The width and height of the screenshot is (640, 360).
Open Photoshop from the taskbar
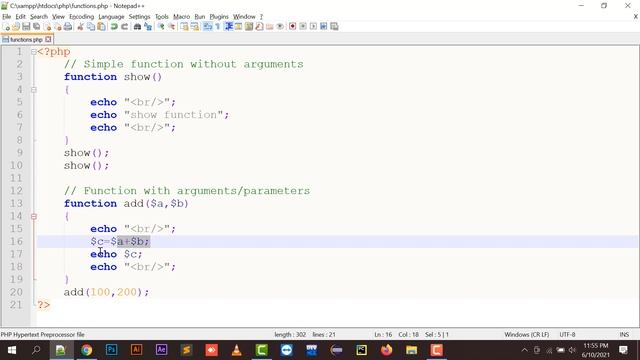point(111,350)
